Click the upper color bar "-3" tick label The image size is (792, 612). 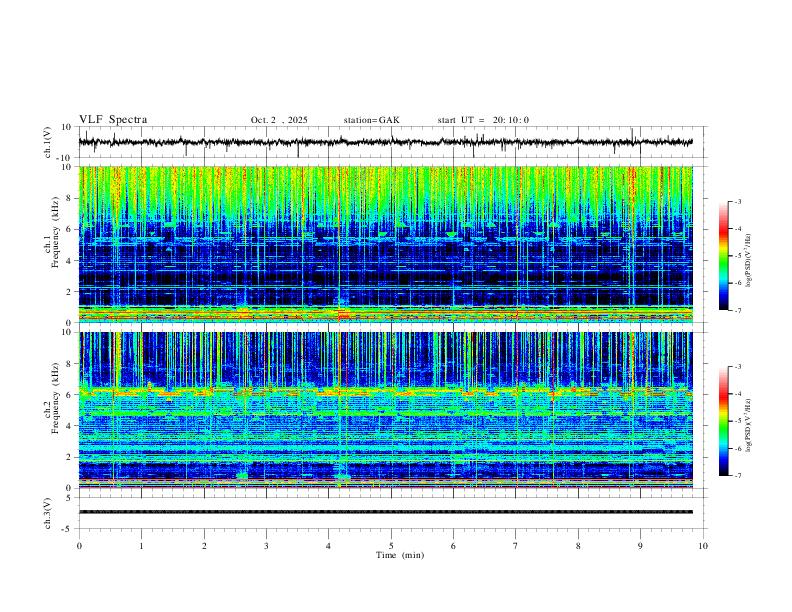pyautogui.click(x=738, y=201)
